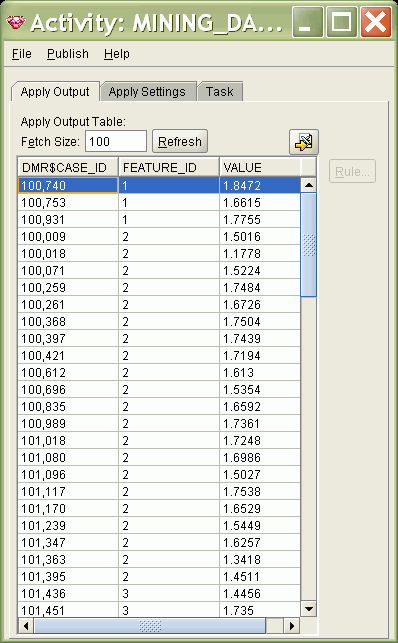Click vertical scrollbar up arrow
Screen dimensions: 398x643
(x=309, y=185)
